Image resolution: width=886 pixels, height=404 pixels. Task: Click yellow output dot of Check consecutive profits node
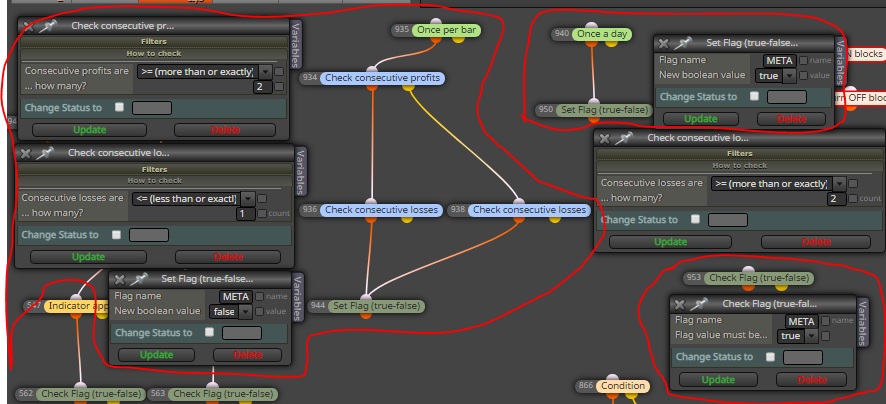[409, 86]
